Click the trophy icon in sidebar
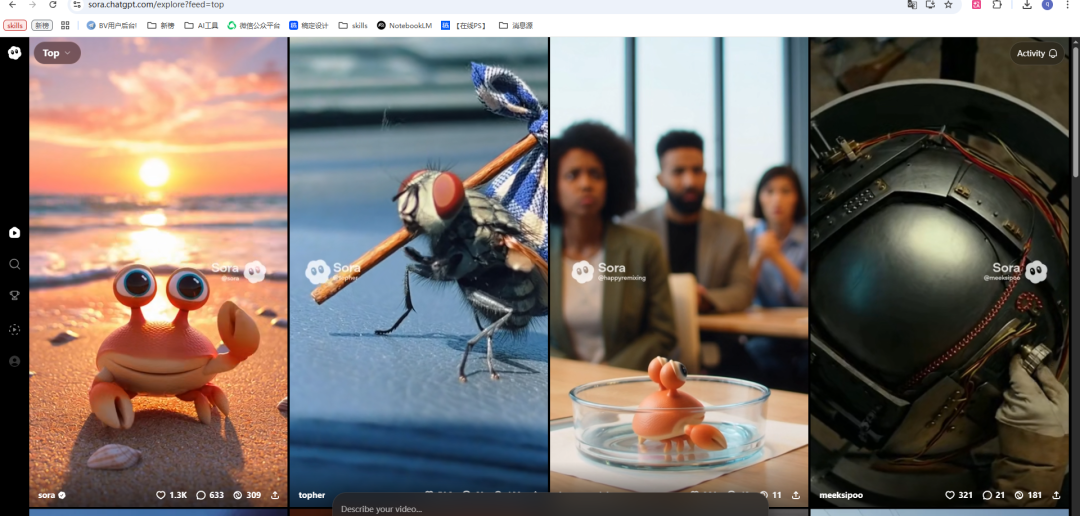Viewport: 1080px width, 516px height. pyautogui.click(x=14, y=296)
